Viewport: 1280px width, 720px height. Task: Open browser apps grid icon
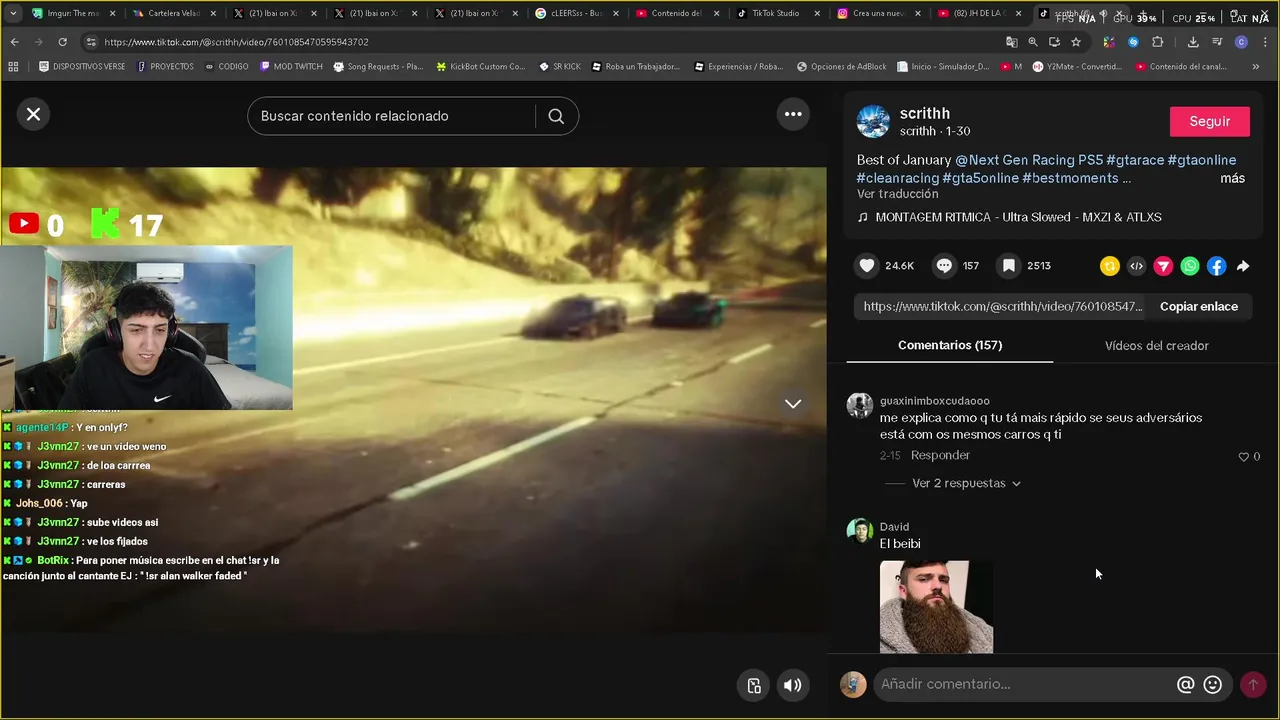[x=13, y=67]
